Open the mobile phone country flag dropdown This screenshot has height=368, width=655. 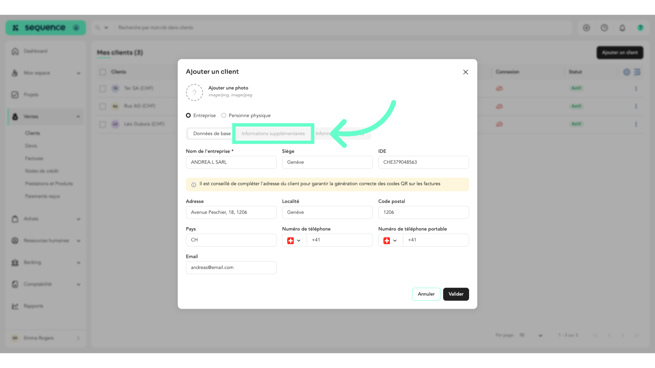(390, 240)
